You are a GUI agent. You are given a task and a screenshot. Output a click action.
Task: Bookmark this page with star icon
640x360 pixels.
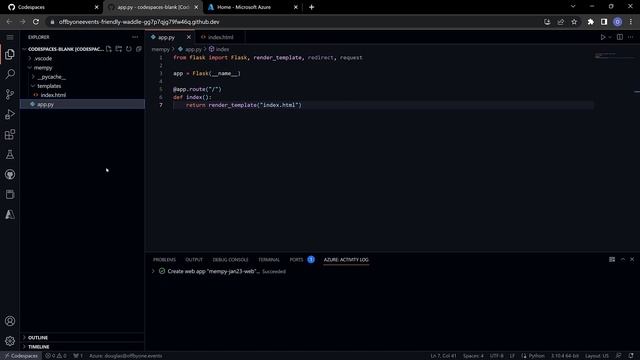574,22
